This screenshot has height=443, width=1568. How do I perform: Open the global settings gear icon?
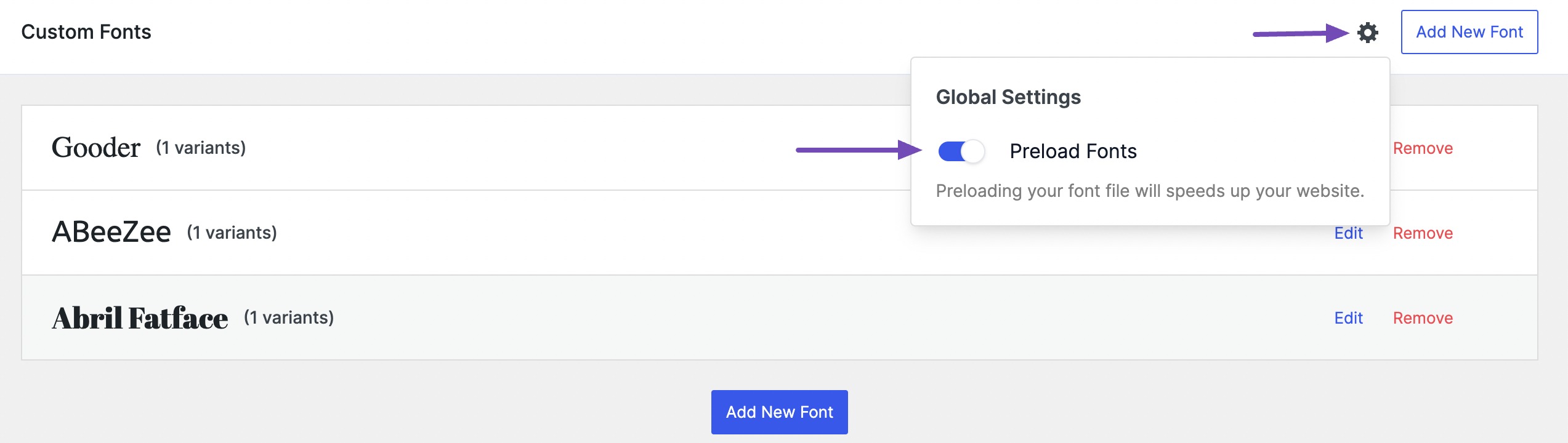click(1368, 33)
